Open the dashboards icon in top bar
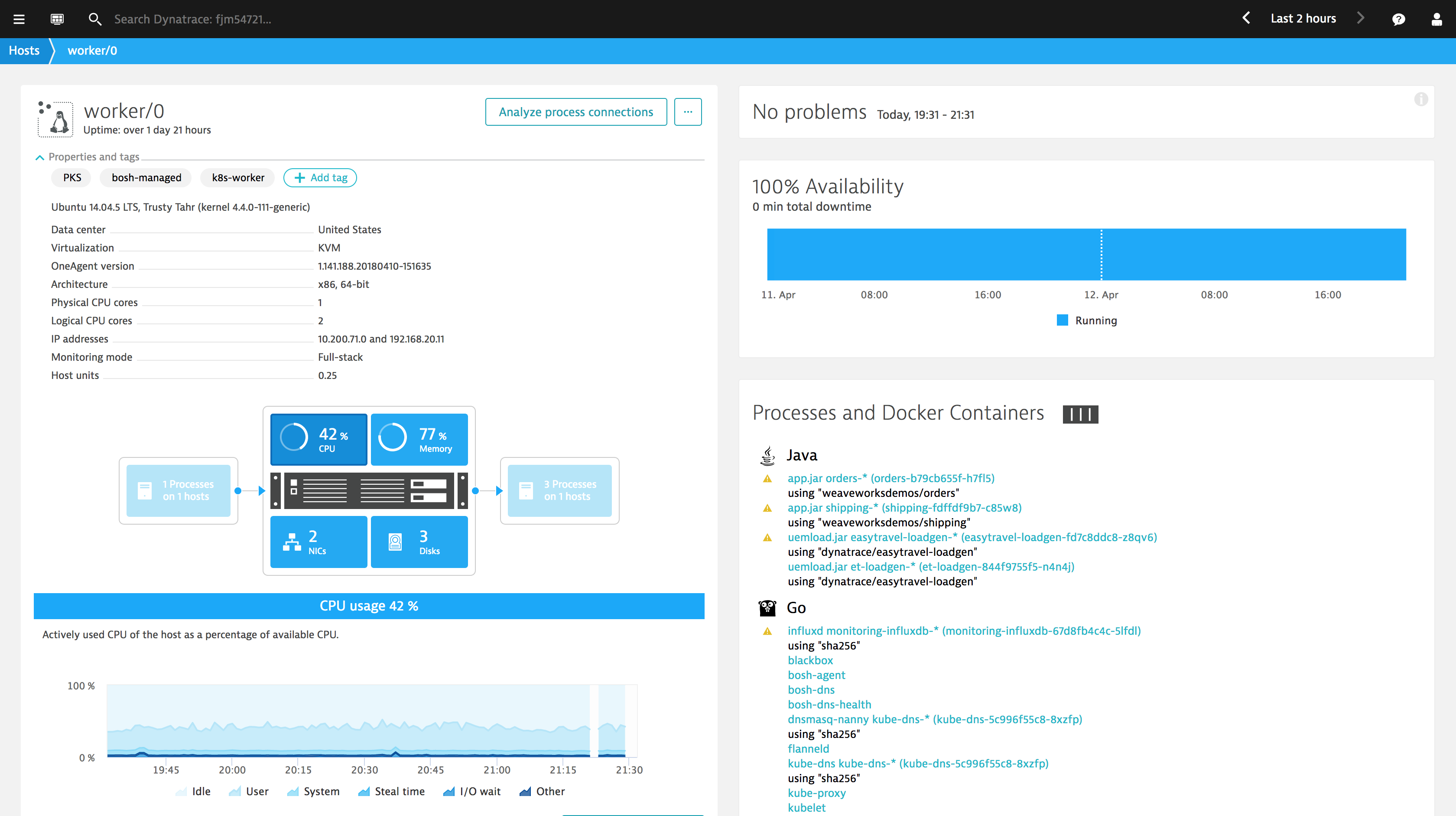 57,19
